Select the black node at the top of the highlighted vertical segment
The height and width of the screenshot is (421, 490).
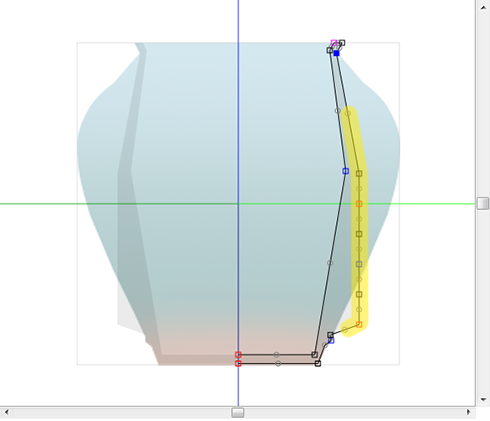(359, 174)
